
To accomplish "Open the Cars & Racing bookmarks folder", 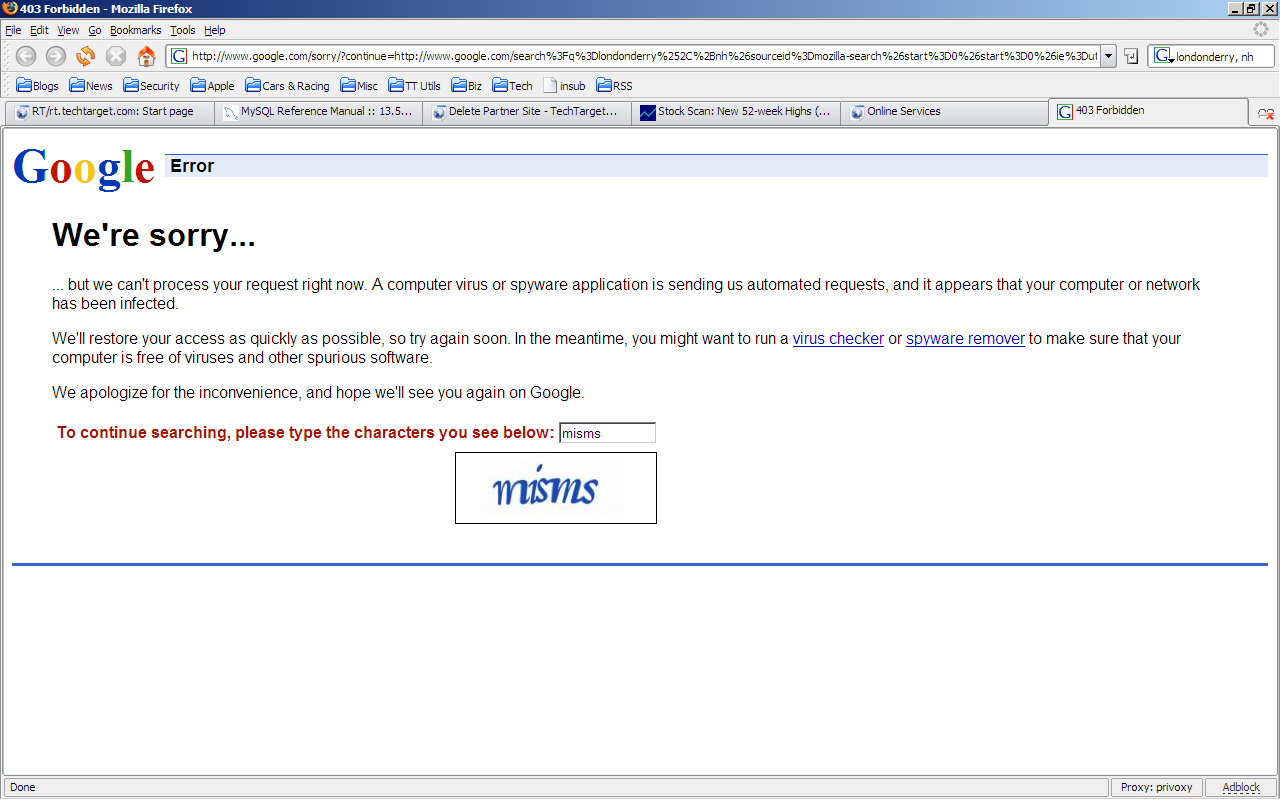I will tap(287, 86).
